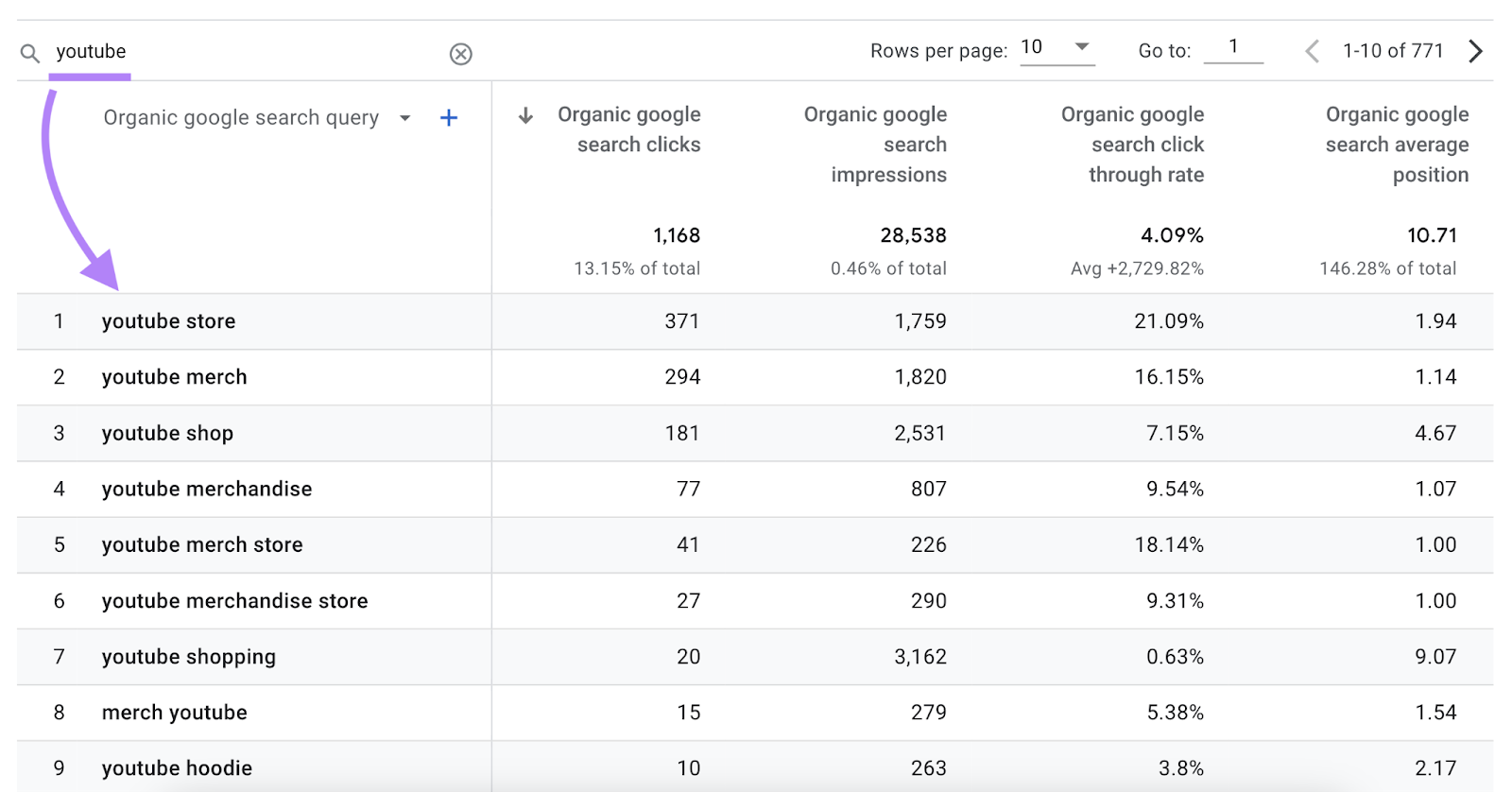Click '0.46% of total' under impressions
Screen dimensions: 1512x792
tap(888, 268)
